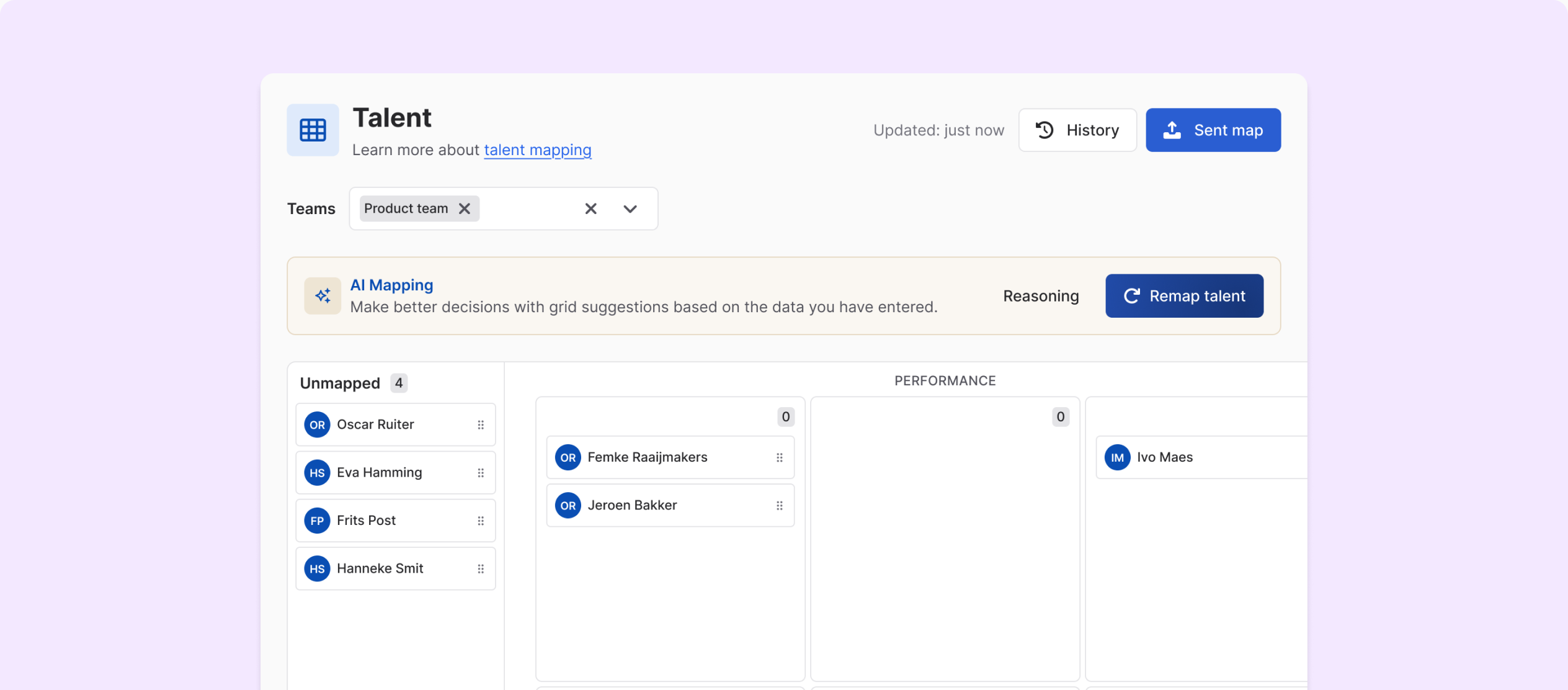This screenshot has height=690, width=1568.
Task: Remove the Product team tag
Action: point(465,208)
